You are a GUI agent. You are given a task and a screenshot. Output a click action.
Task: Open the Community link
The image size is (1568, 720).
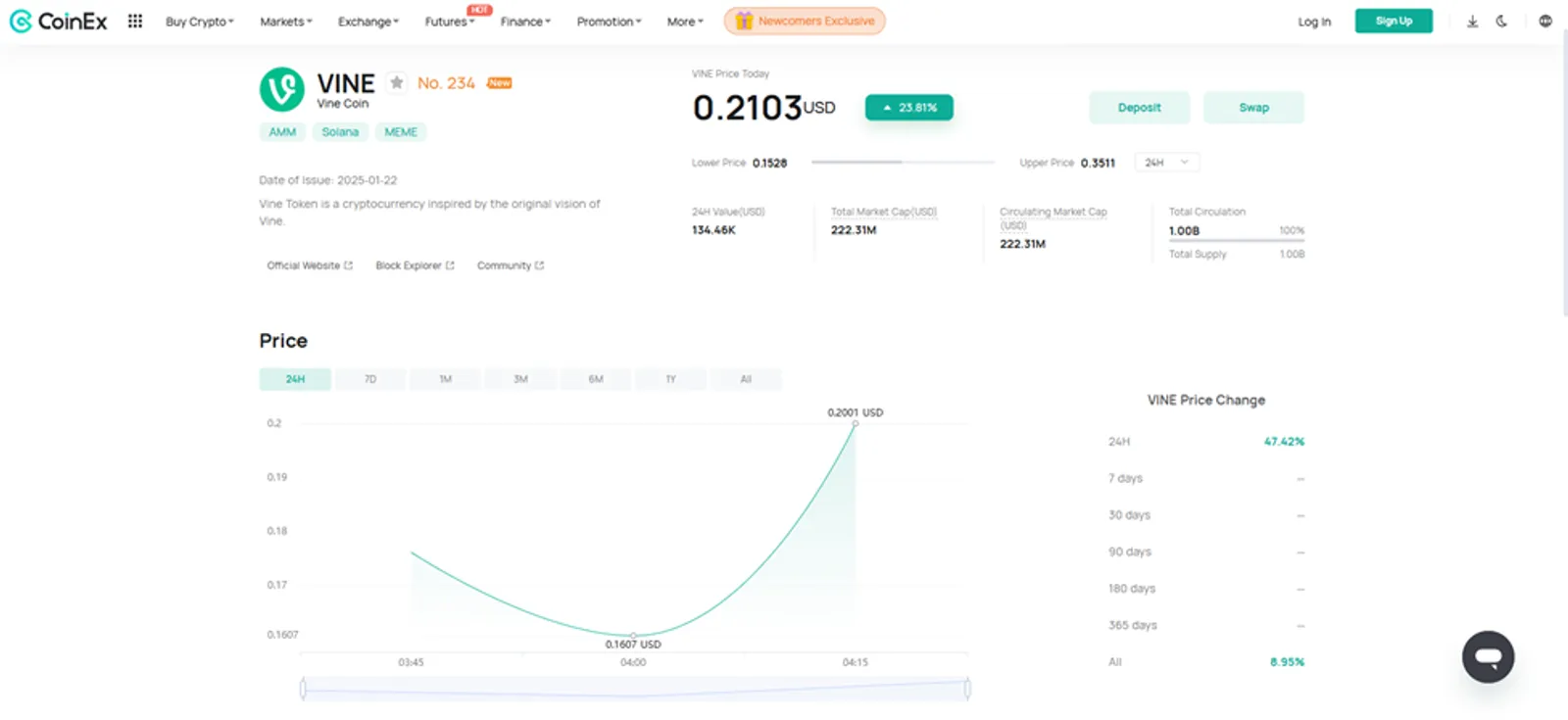[511, 265]
